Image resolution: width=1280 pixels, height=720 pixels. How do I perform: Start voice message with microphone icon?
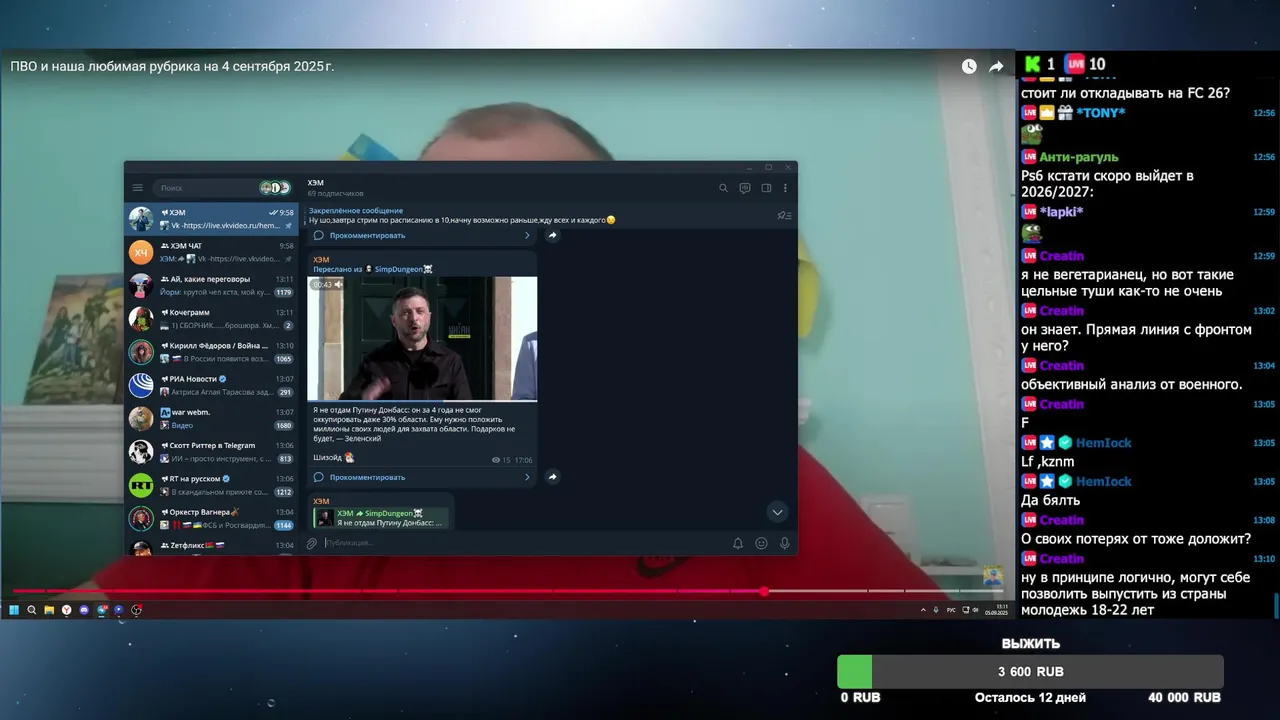(x=785, y=543)
